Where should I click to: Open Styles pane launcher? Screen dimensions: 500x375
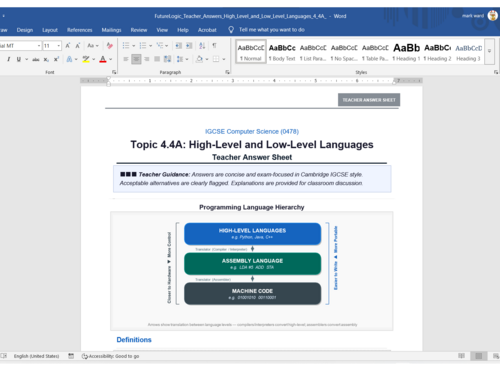coord(496,72)
